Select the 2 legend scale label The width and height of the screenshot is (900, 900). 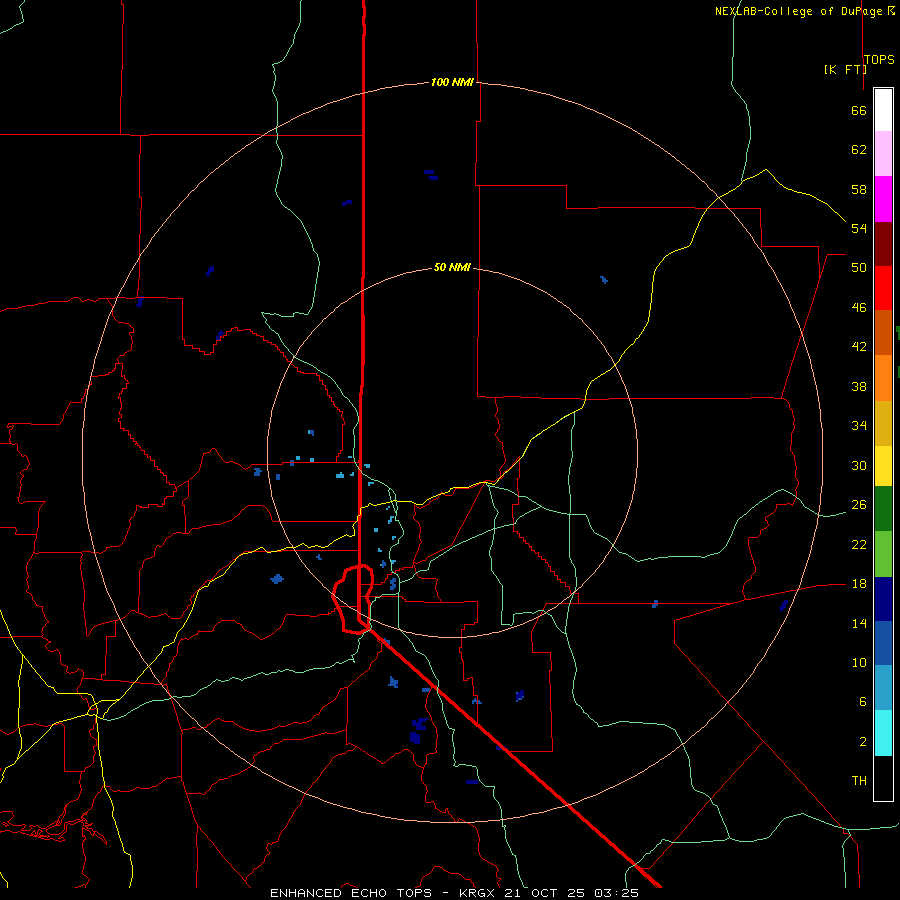pos(863,742)
